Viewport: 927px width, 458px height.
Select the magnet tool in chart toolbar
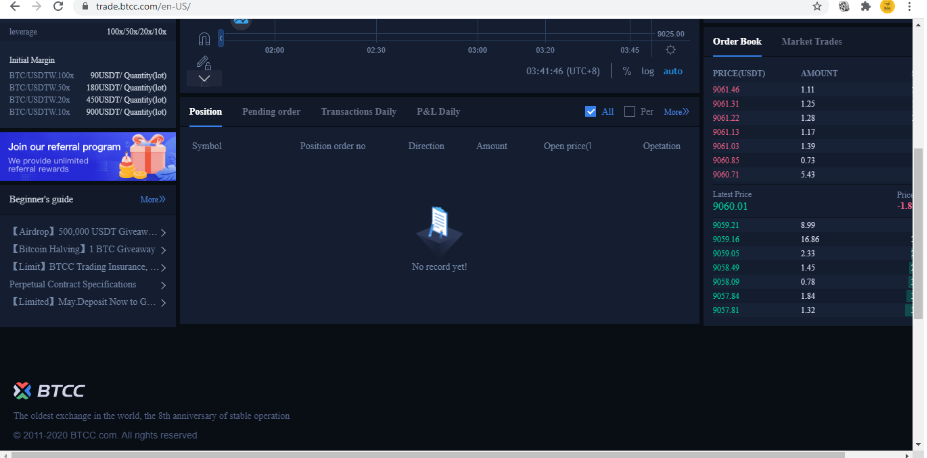coord(204,39)
